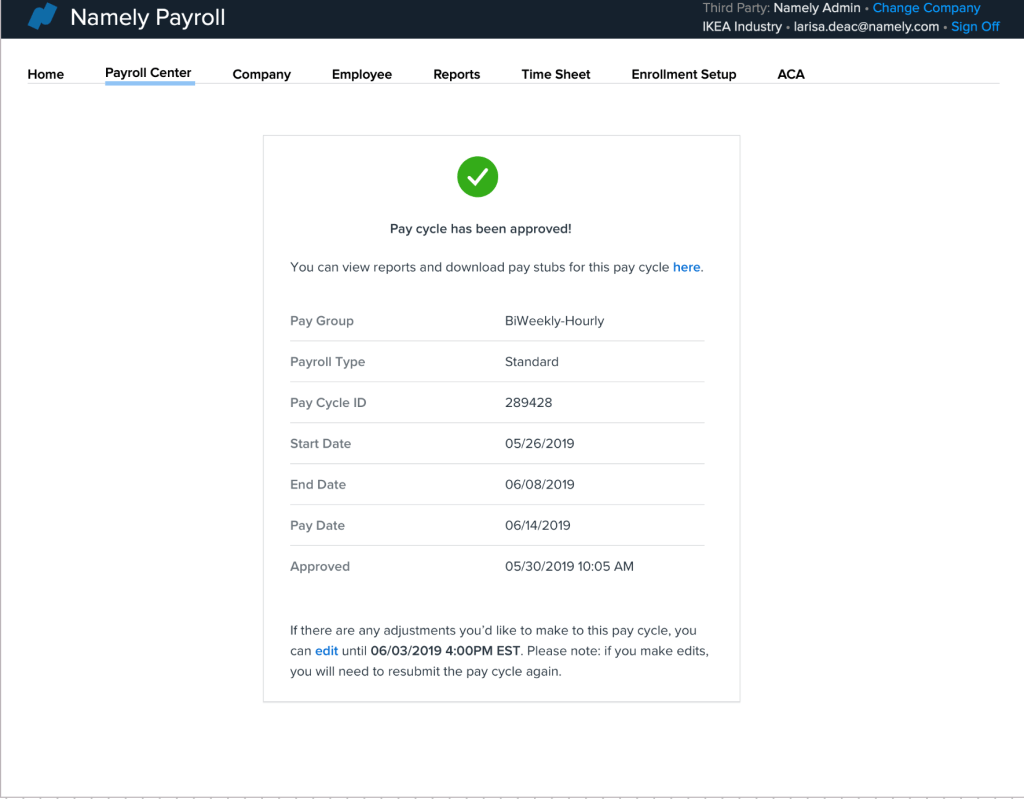Go to the Home tab
Viewport: 1024px width, 799px height.
click(x=46, y=74)
